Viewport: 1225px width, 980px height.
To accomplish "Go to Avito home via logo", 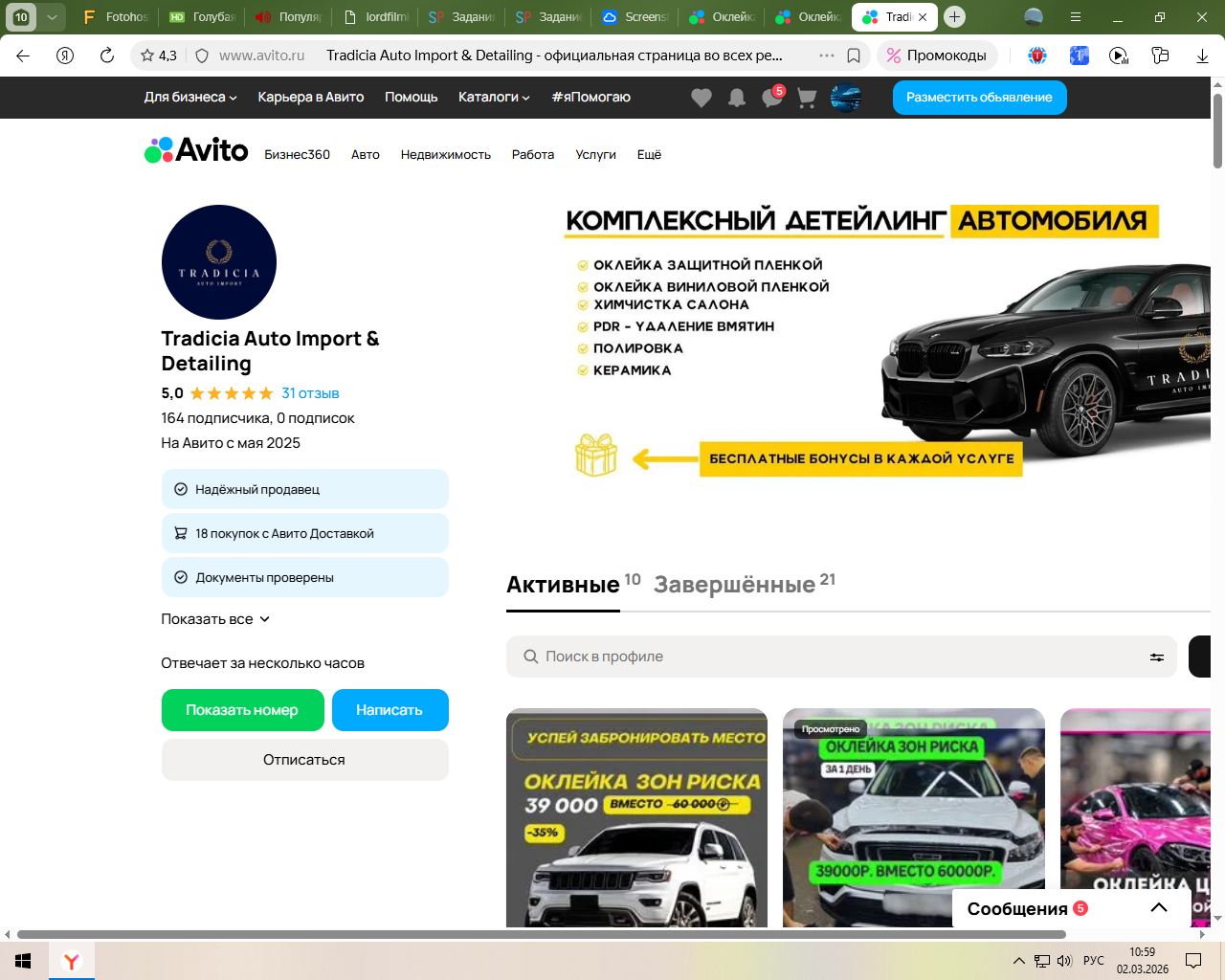I will 196,150.
